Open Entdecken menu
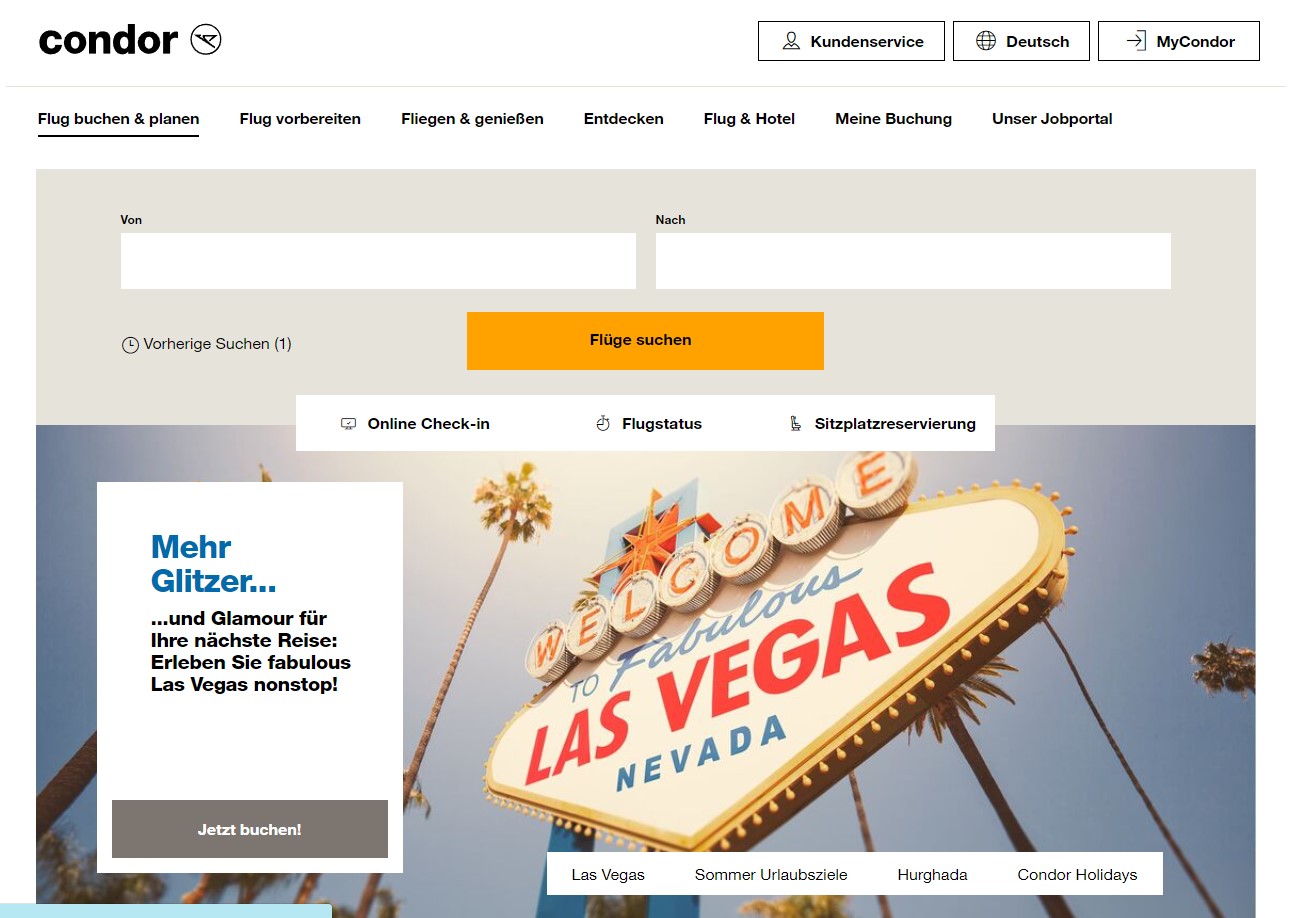Image resolution: width=1296 pixels, height=918 pixels. [624, 119]
